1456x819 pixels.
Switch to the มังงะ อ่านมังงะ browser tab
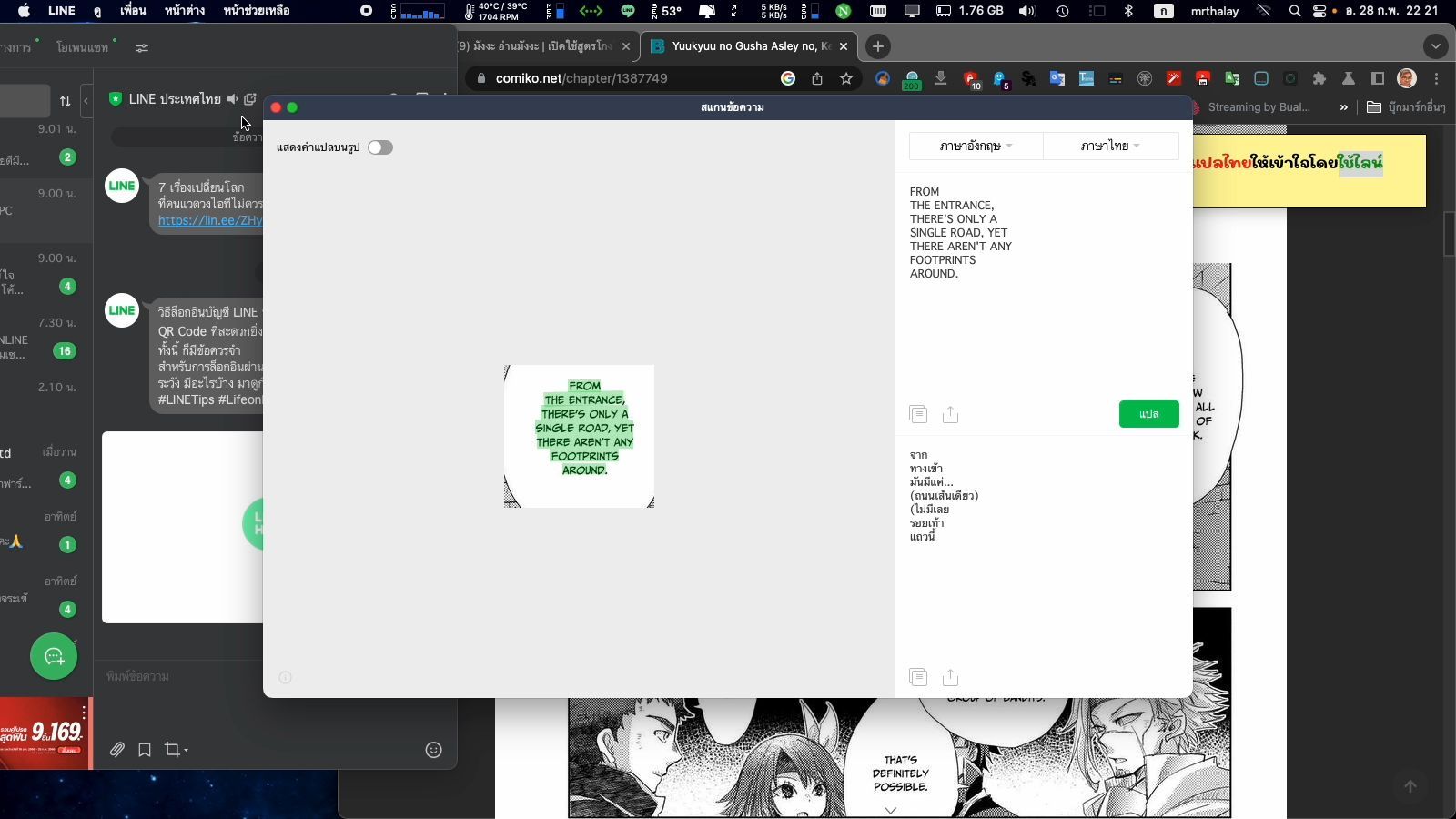pos(542,46)
